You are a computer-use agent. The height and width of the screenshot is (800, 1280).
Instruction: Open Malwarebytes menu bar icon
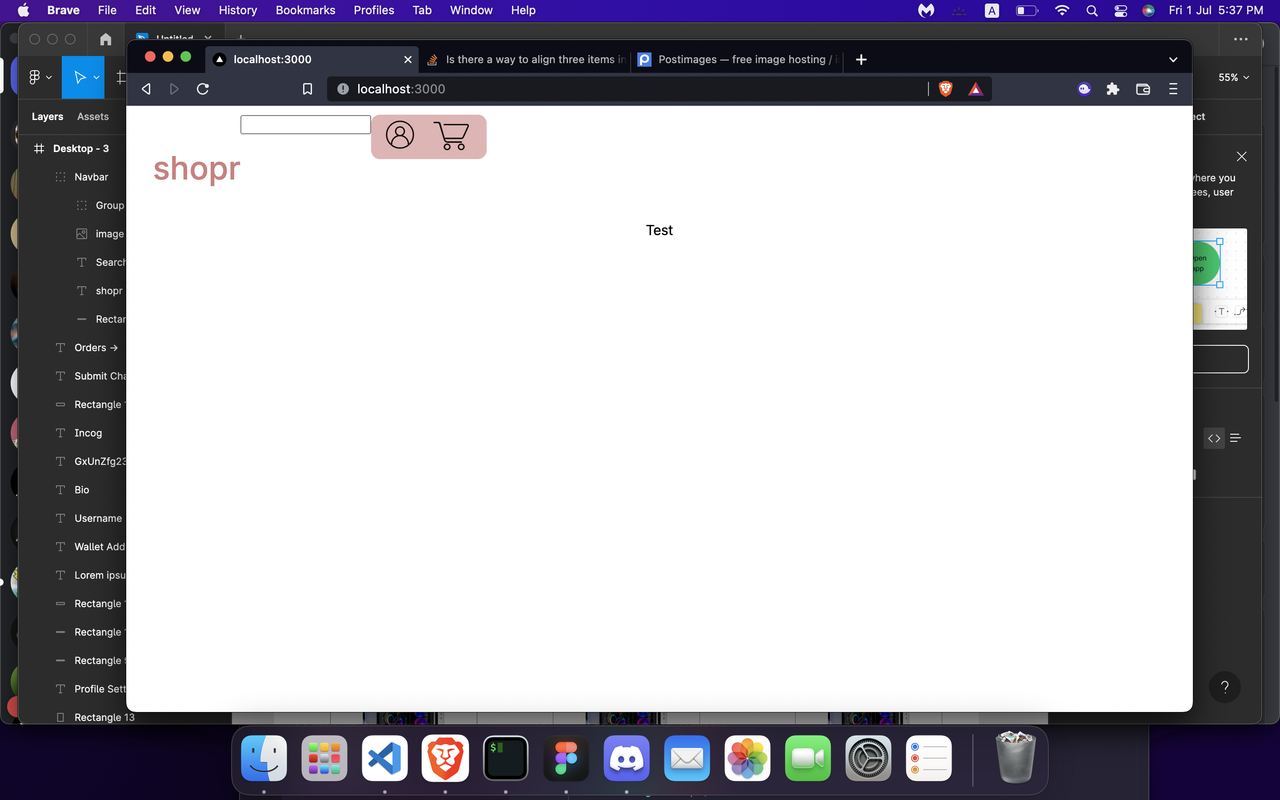tap(926, 10)
